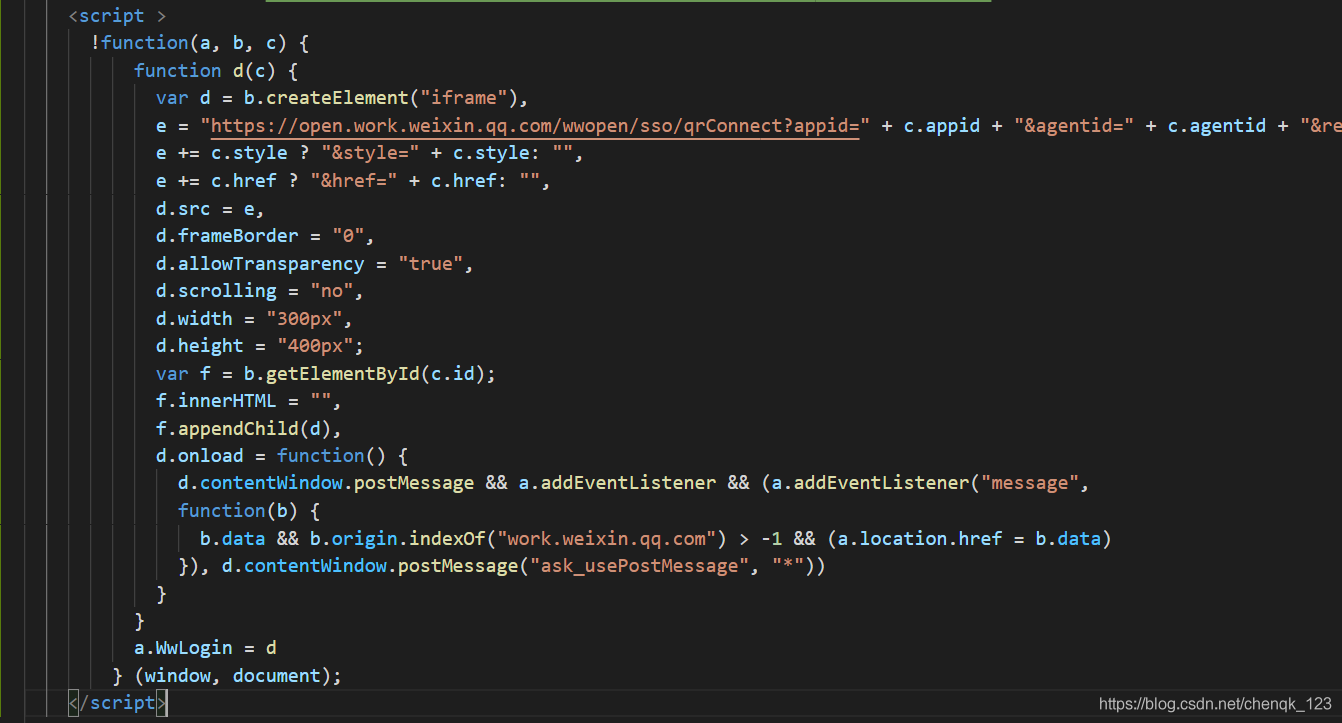
Task: Click the "function d(c)" declaration
Action: 205,71
